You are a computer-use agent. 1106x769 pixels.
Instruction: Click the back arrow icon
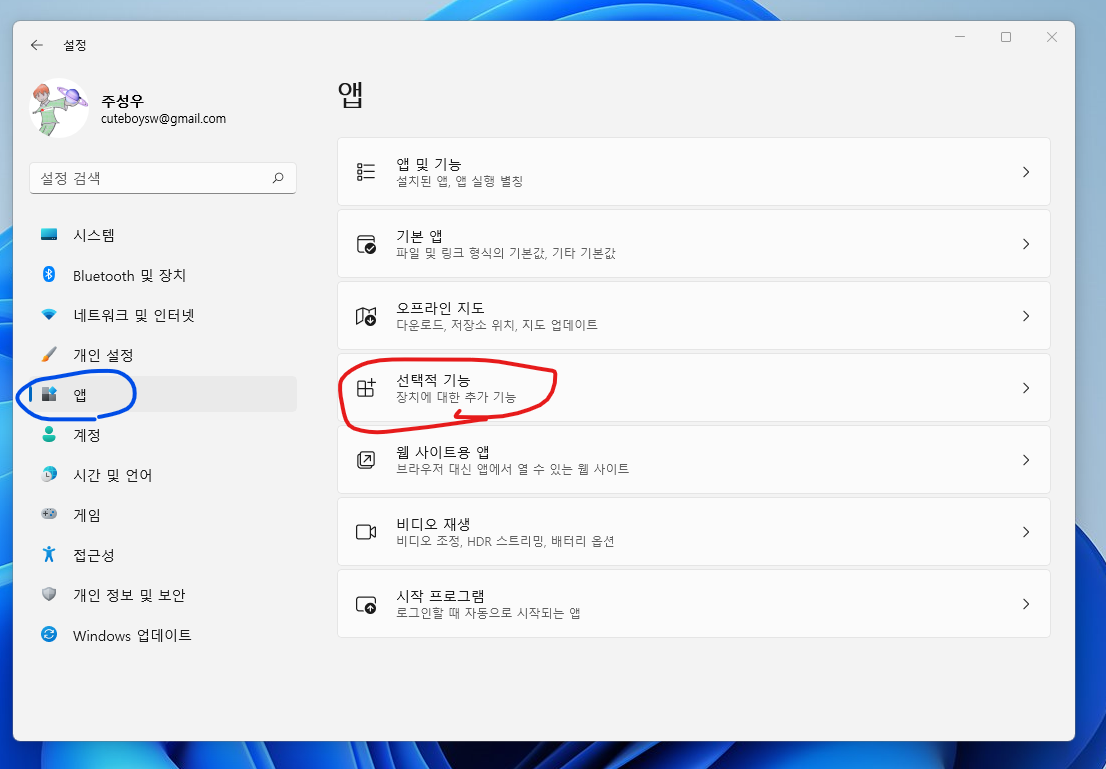coord(37,45)
